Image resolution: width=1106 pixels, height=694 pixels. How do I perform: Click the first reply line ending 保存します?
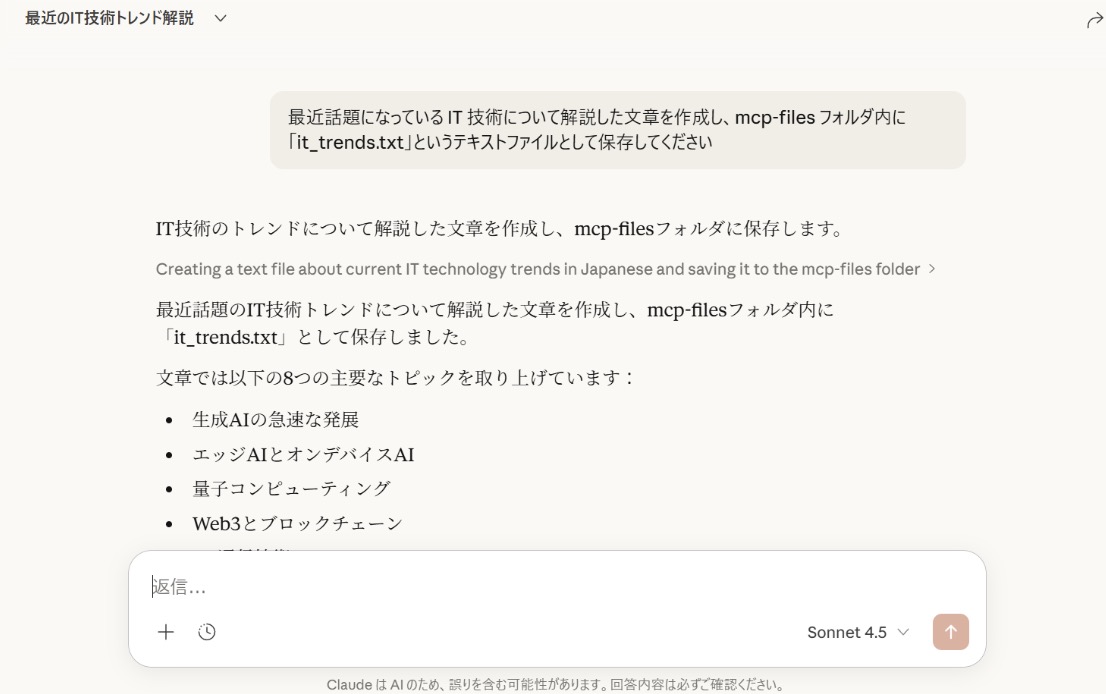[500, 229]
